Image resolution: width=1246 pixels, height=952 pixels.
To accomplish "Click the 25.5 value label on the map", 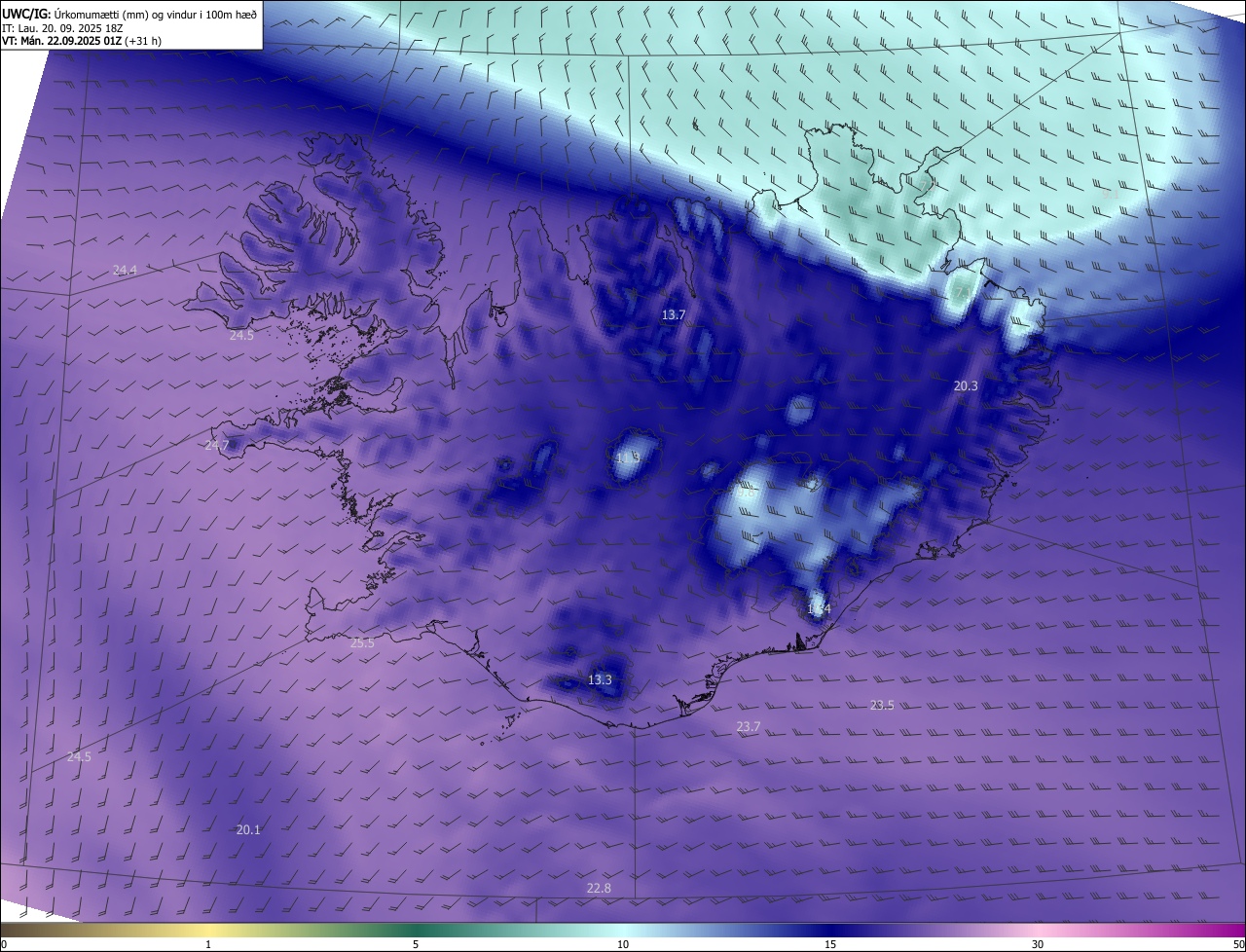I will tap(362, 642).
